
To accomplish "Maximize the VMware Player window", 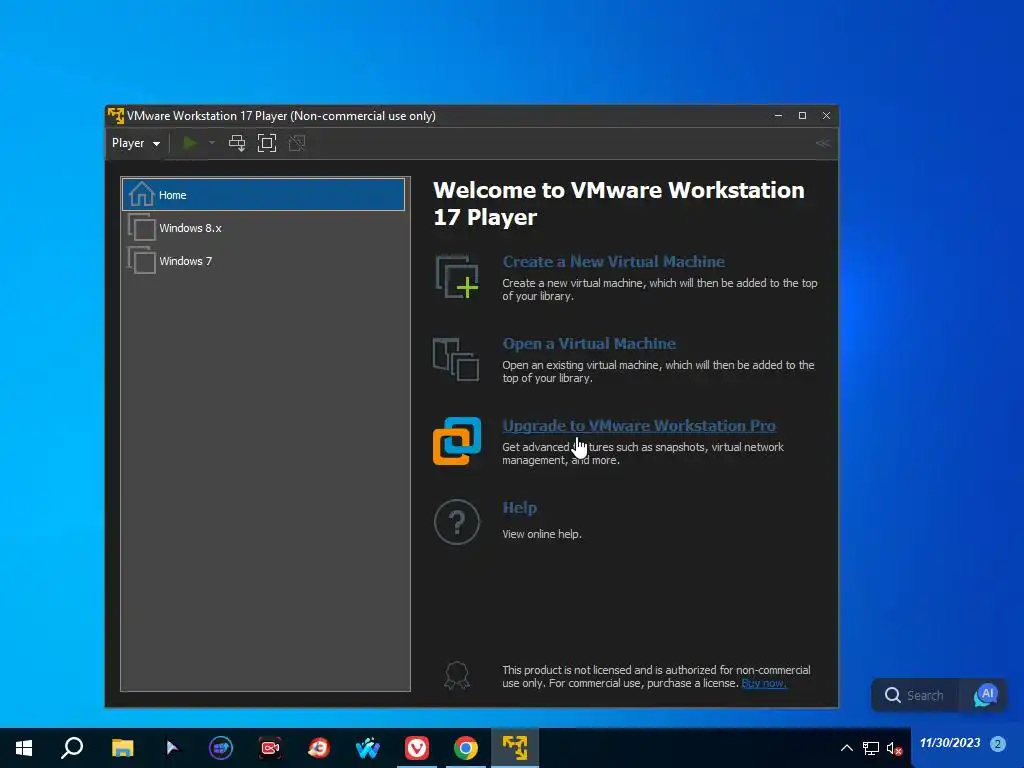I will click(802, 116).
